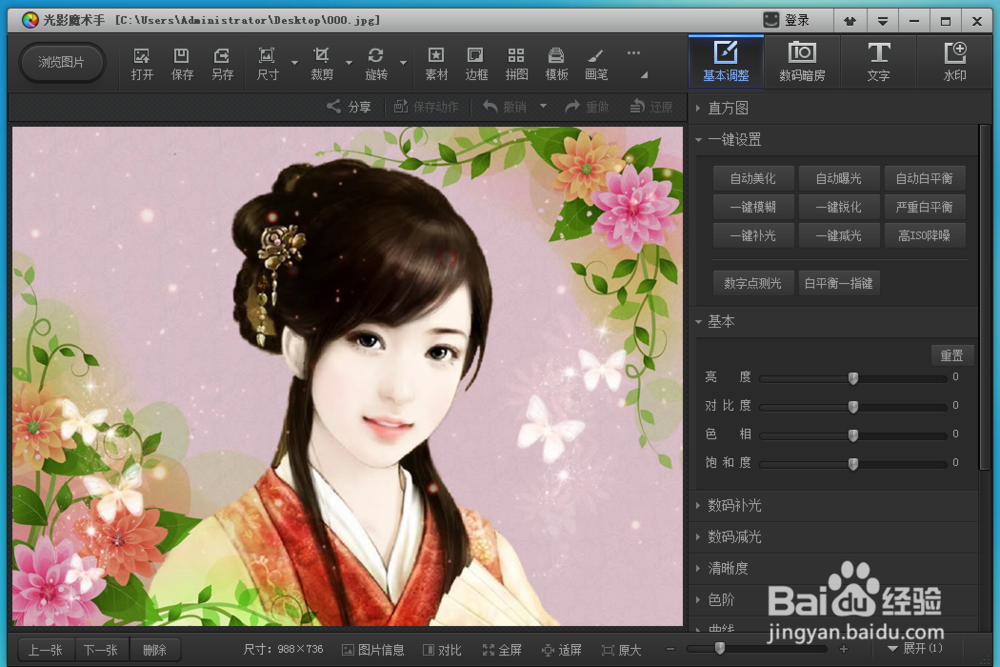Click the 还原 (Restore) icon
Screen dimensions: 1000x667
pyautogui.click(x=651, y=106)
